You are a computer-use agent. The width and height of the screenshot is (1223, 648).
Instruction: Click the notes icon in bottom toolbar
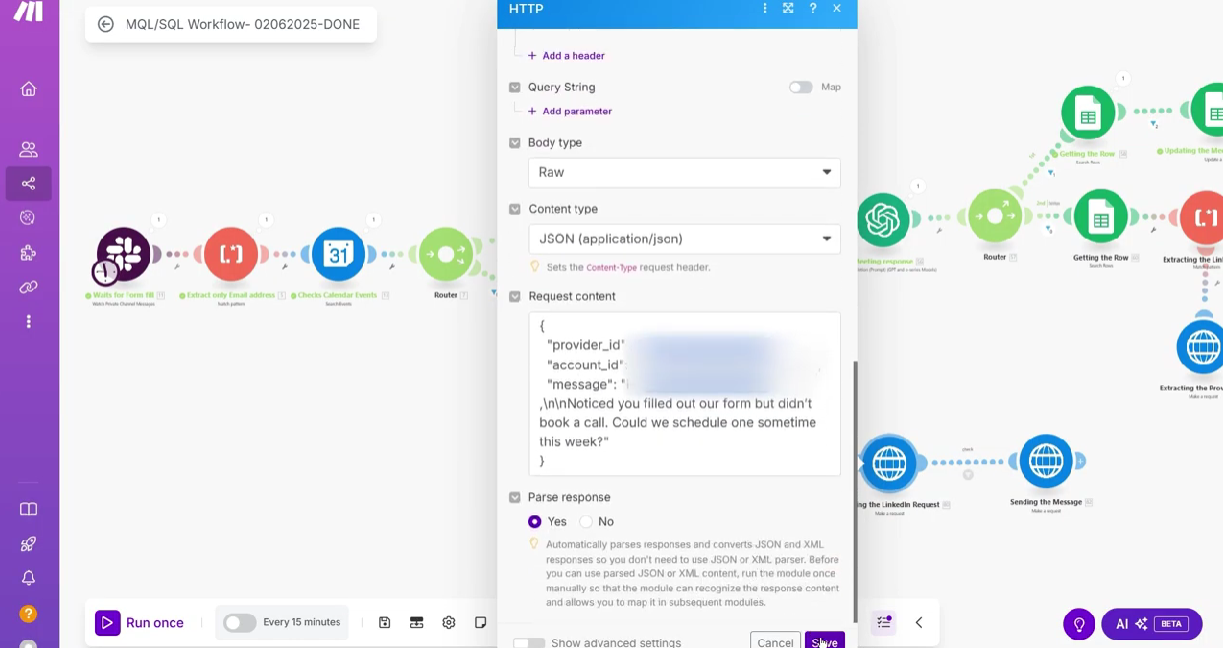pyautogui.click(x=481, y=622)
